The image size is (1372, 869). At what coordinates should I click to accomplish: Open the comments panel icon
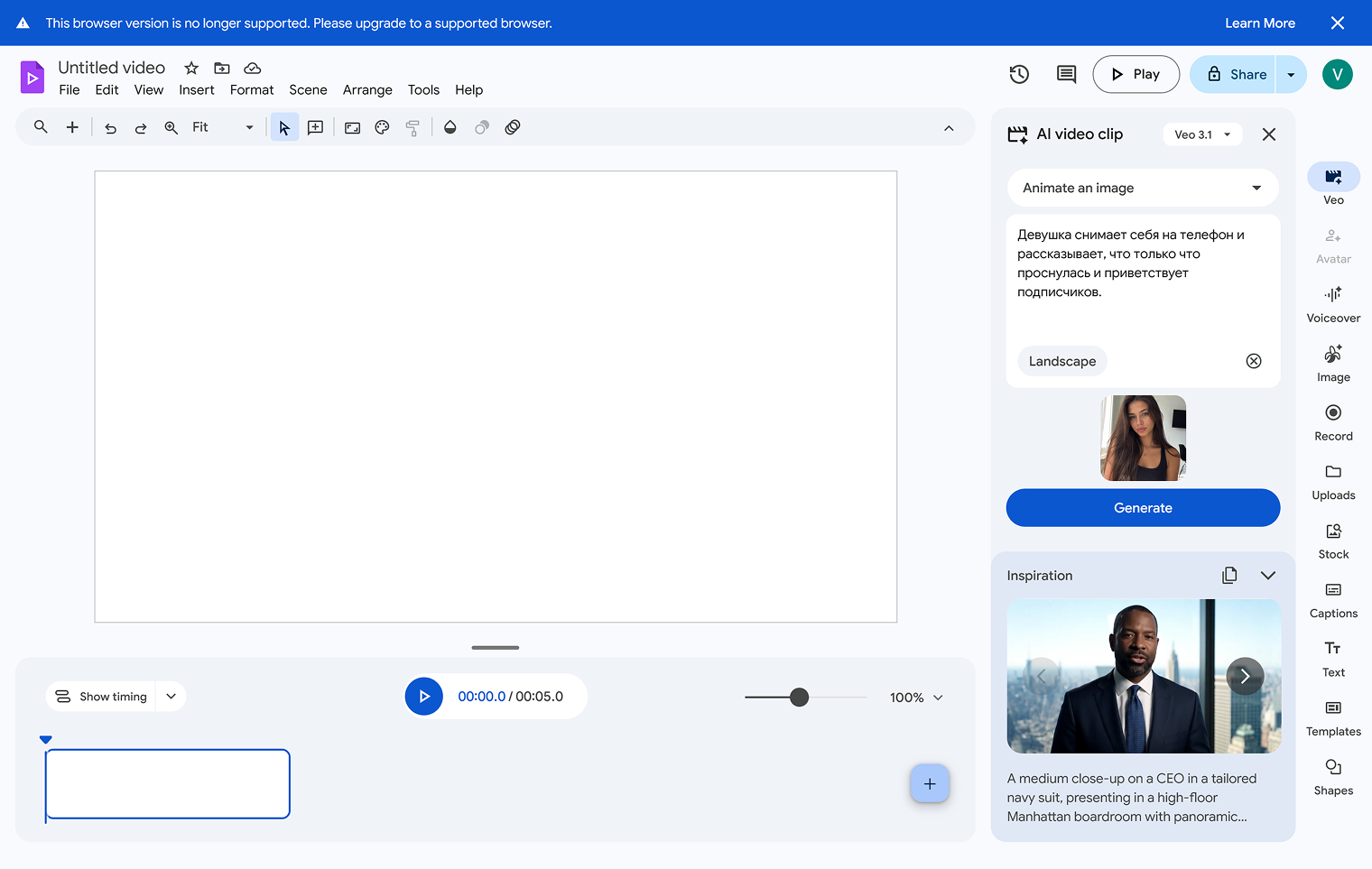[1066, 74]
